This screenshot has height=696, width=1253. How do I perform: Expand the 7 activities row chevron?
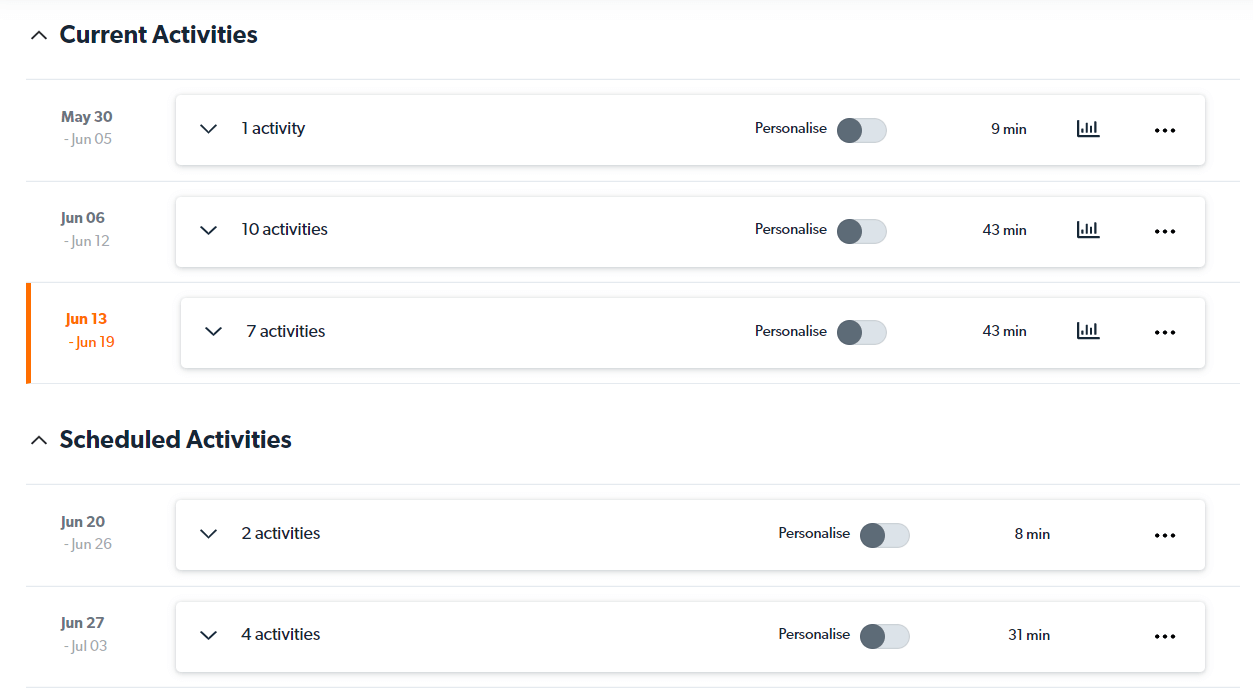tap(213, 331)
